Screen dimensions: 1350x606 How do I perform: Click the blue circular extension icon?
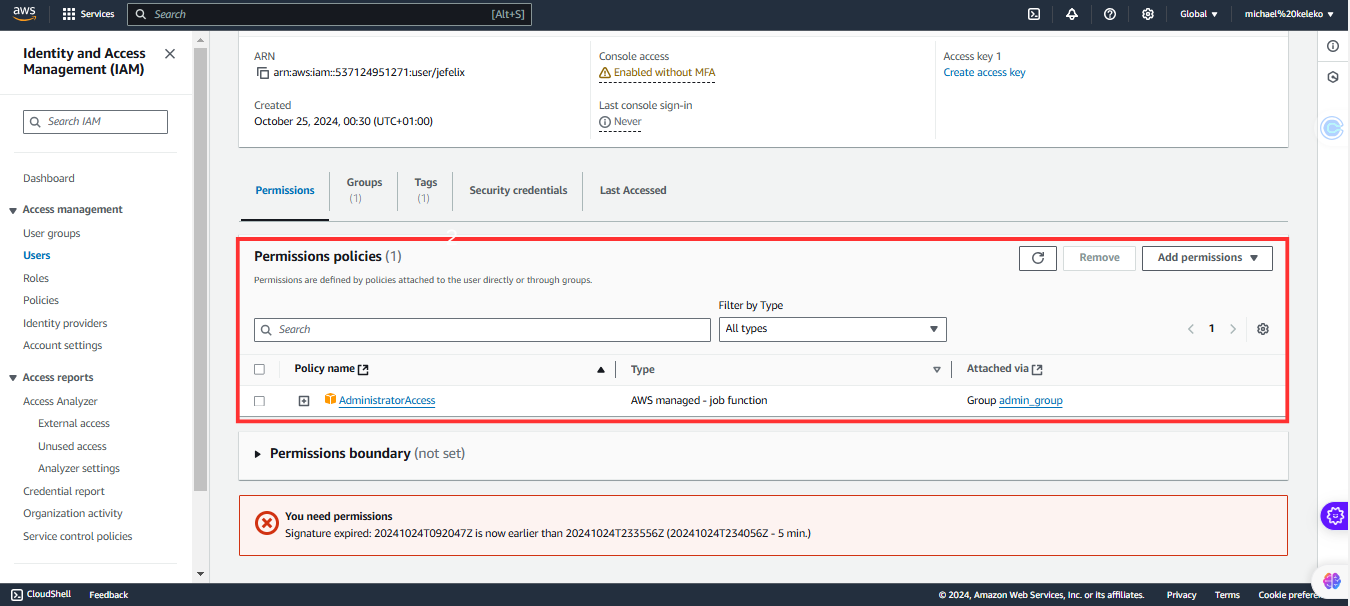click(1332, 128)
